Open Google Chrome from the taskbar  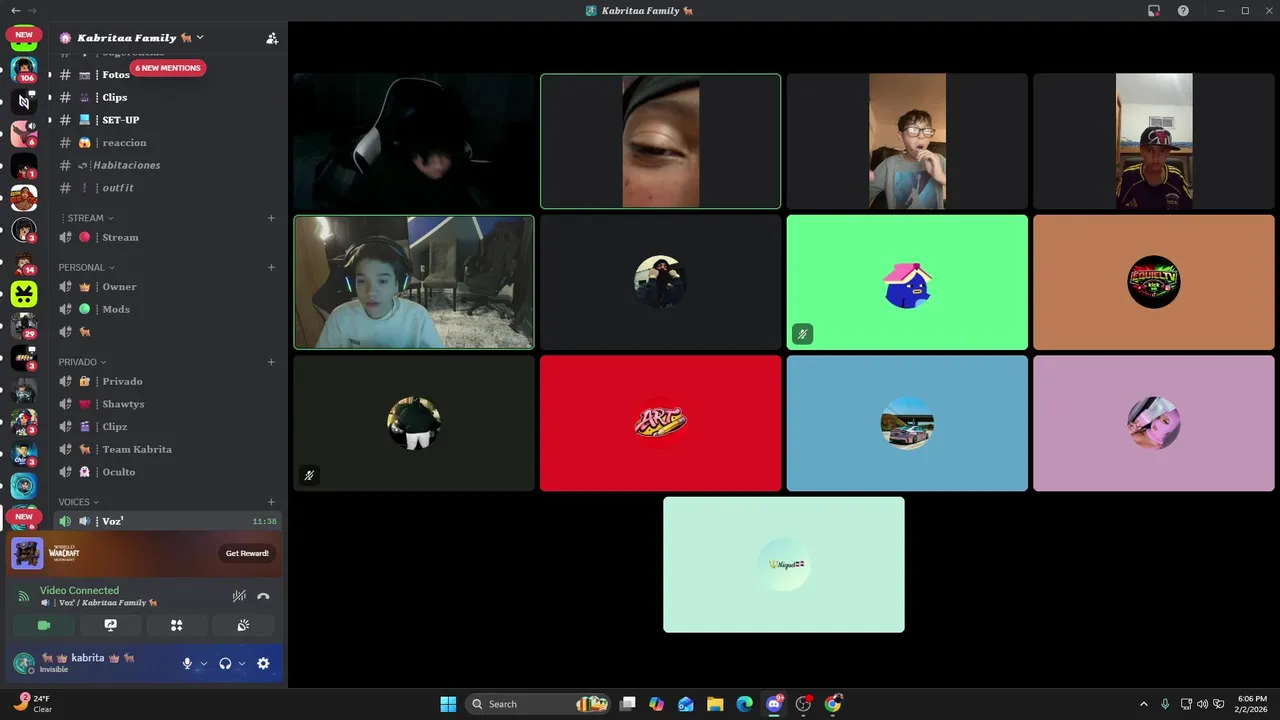833,704
